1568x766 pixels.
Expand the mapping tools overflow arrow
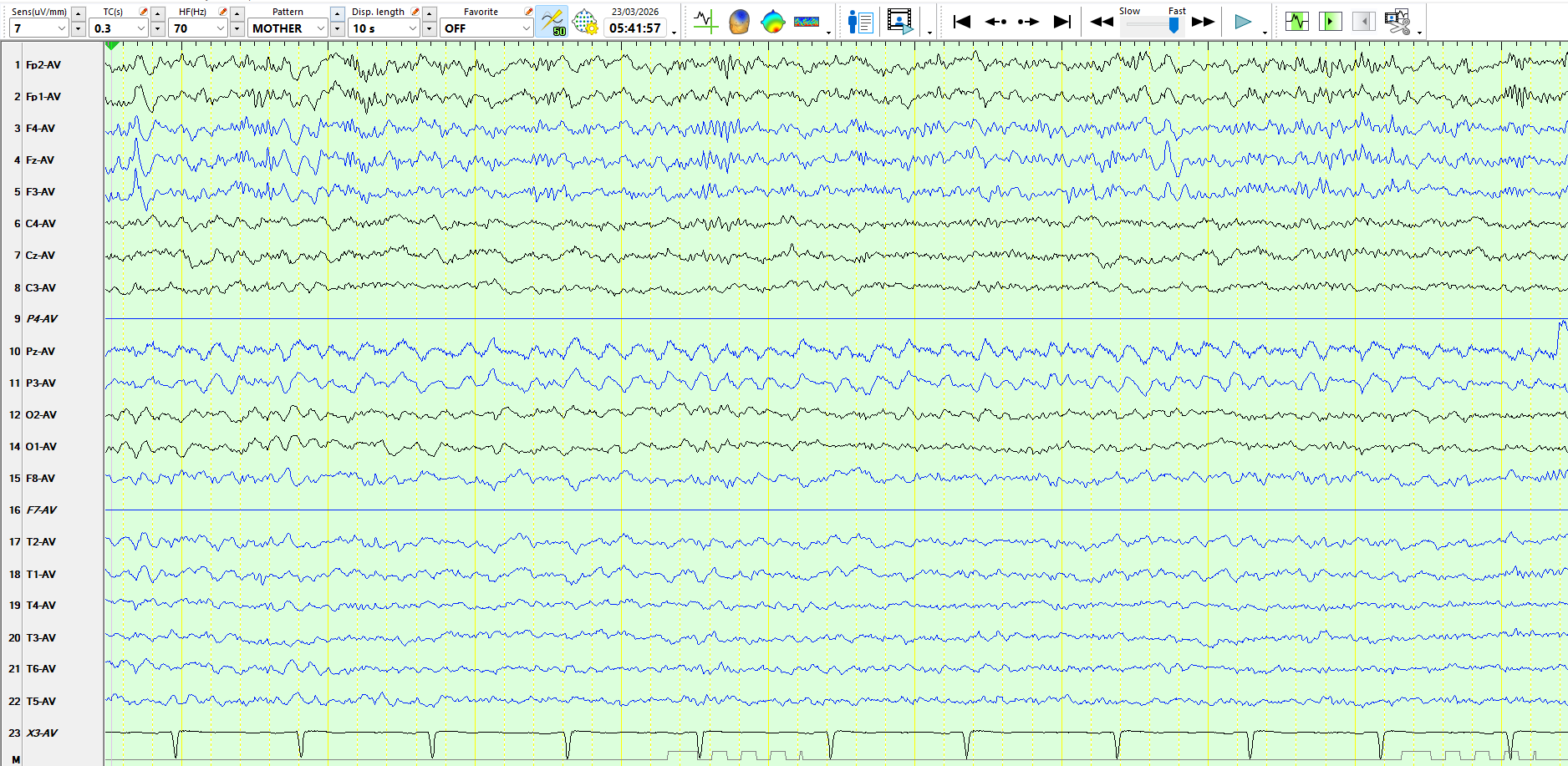[828, 33]
